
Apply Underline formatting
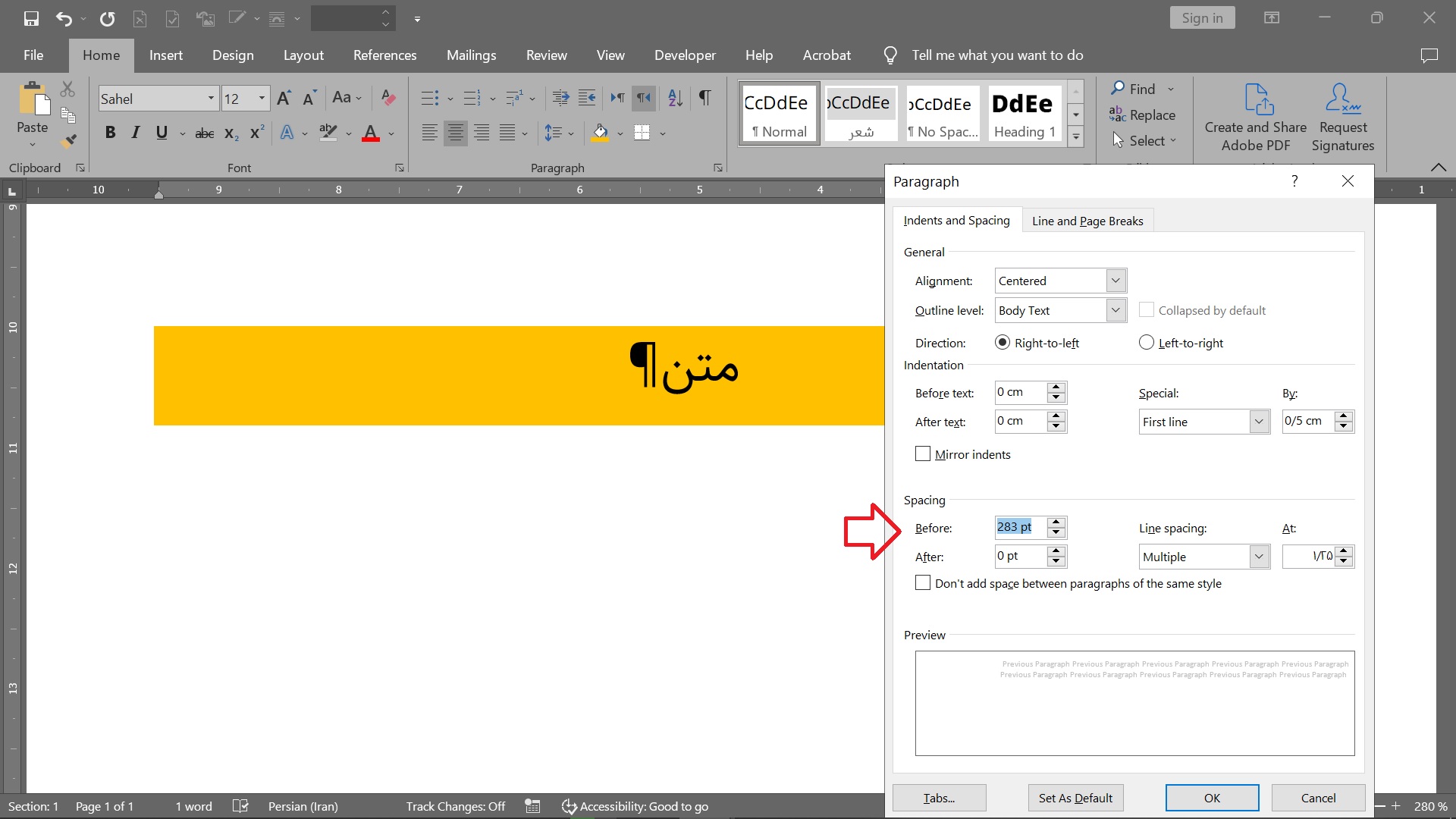click(x=162, y=133)
